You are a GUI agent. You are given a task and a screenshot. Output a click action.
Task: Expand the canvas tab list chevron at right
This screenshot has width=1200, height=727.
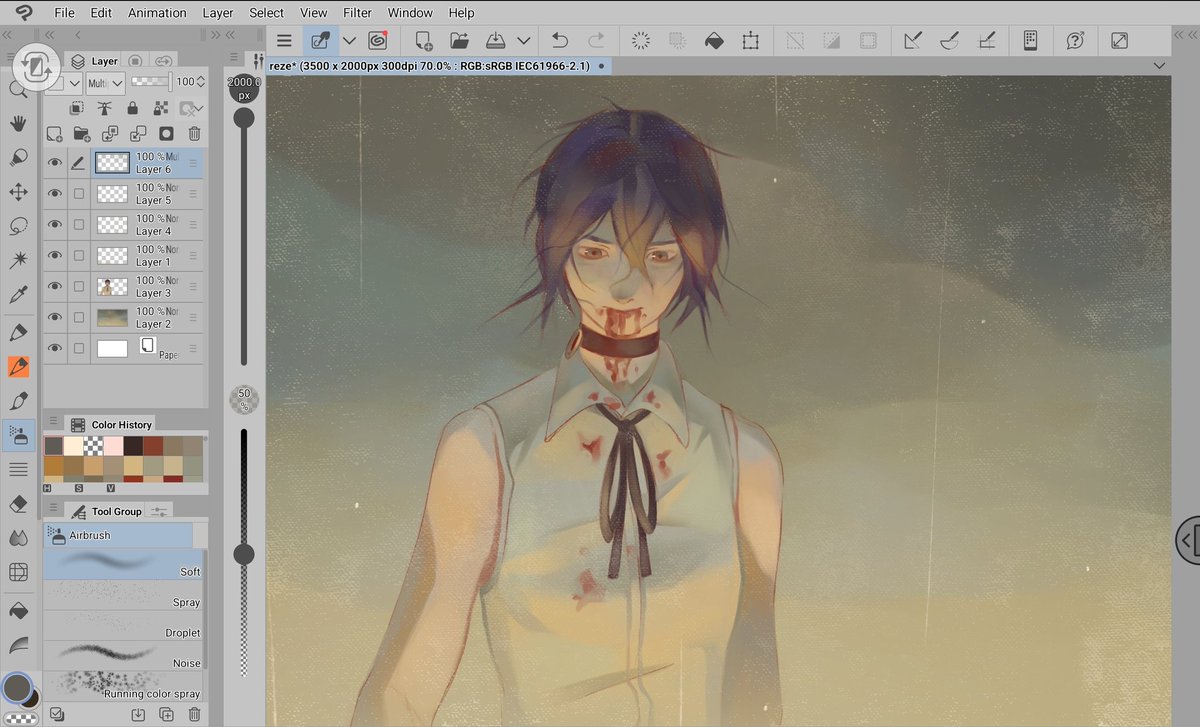pyautogui.click(x=1160, y=65)
